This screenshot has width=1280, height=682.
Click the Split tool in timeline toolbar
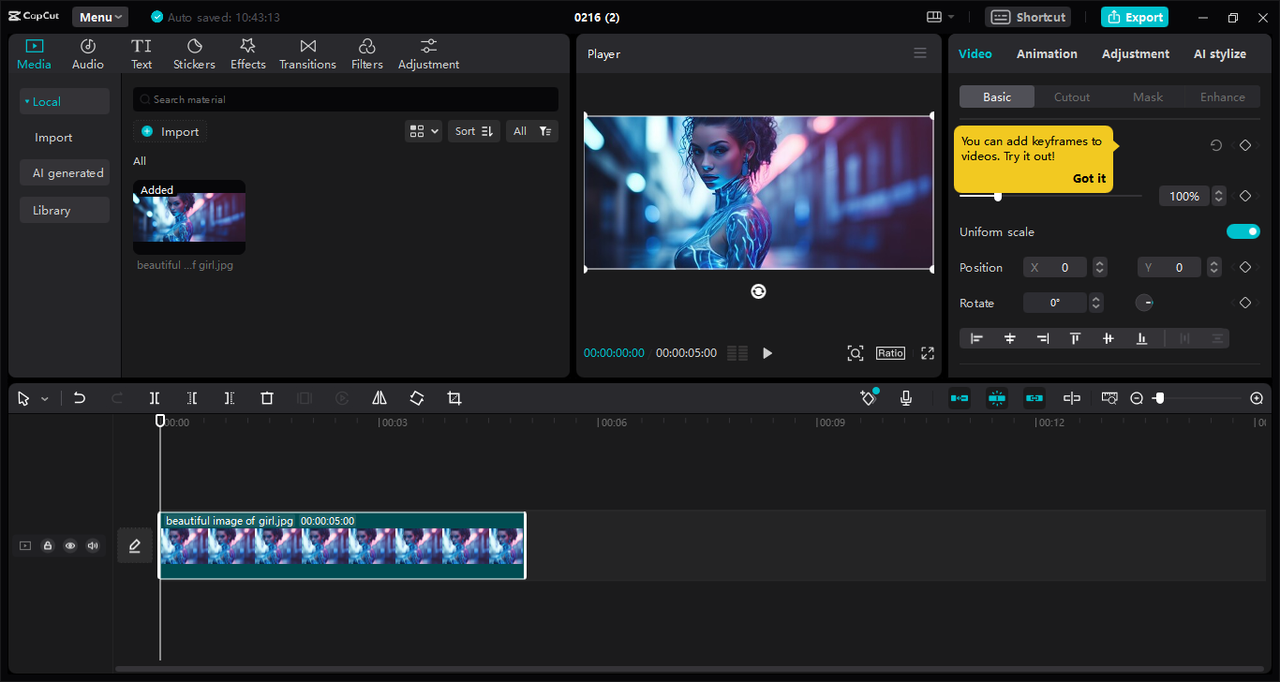click(x=155, y=398)
